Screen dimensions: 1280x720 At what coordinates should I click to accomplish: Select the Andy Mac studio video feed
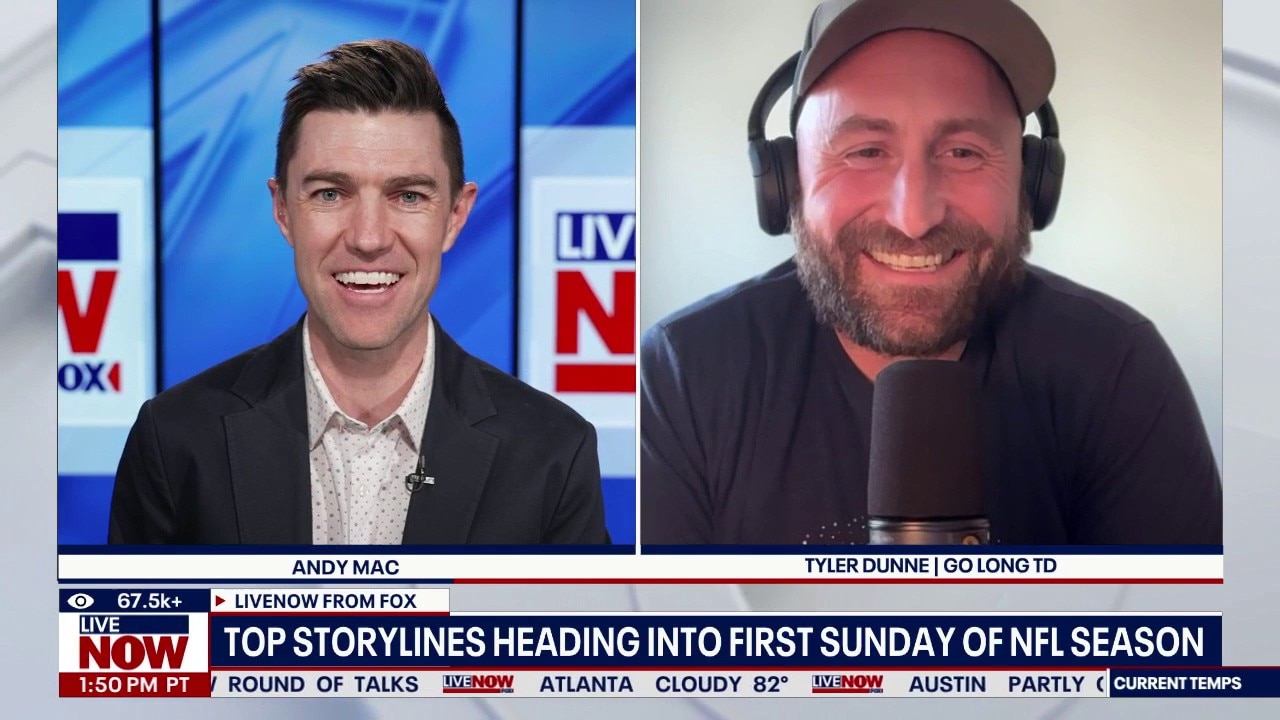(x=346, y=272)
